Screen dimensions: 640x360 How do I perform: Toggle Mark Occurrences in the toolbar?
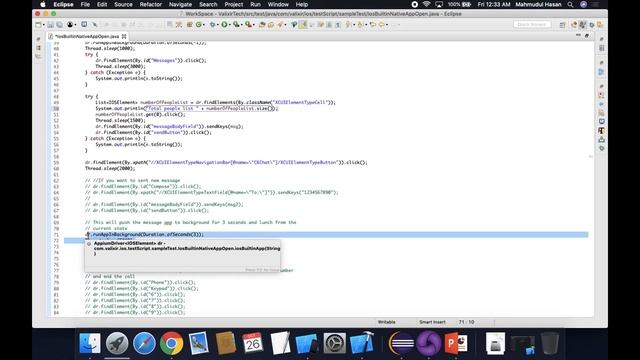302,25
